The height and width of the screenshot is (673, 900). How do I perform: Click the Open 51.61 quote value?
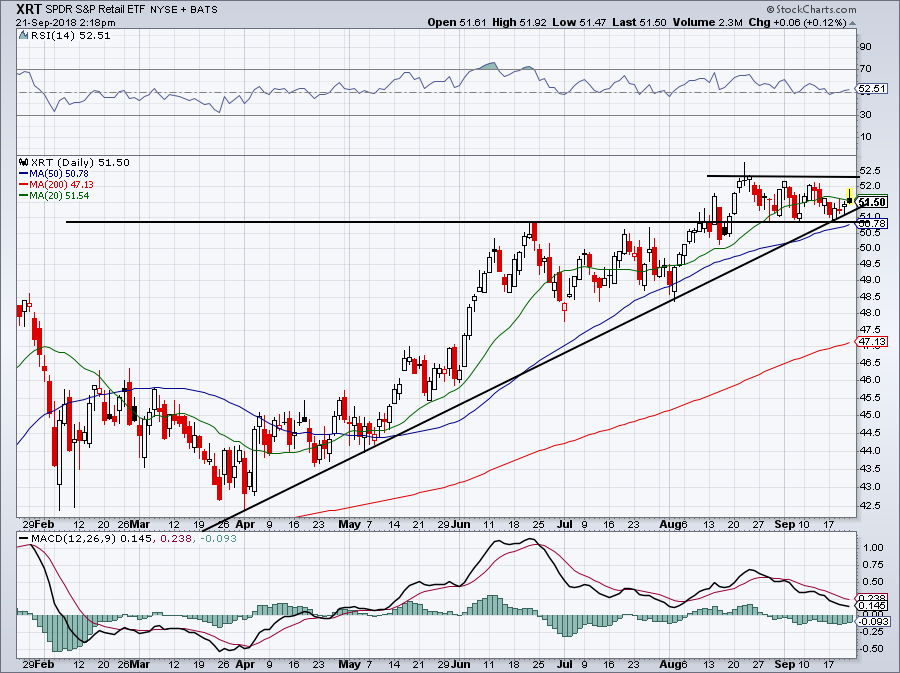tap(457, 22)
